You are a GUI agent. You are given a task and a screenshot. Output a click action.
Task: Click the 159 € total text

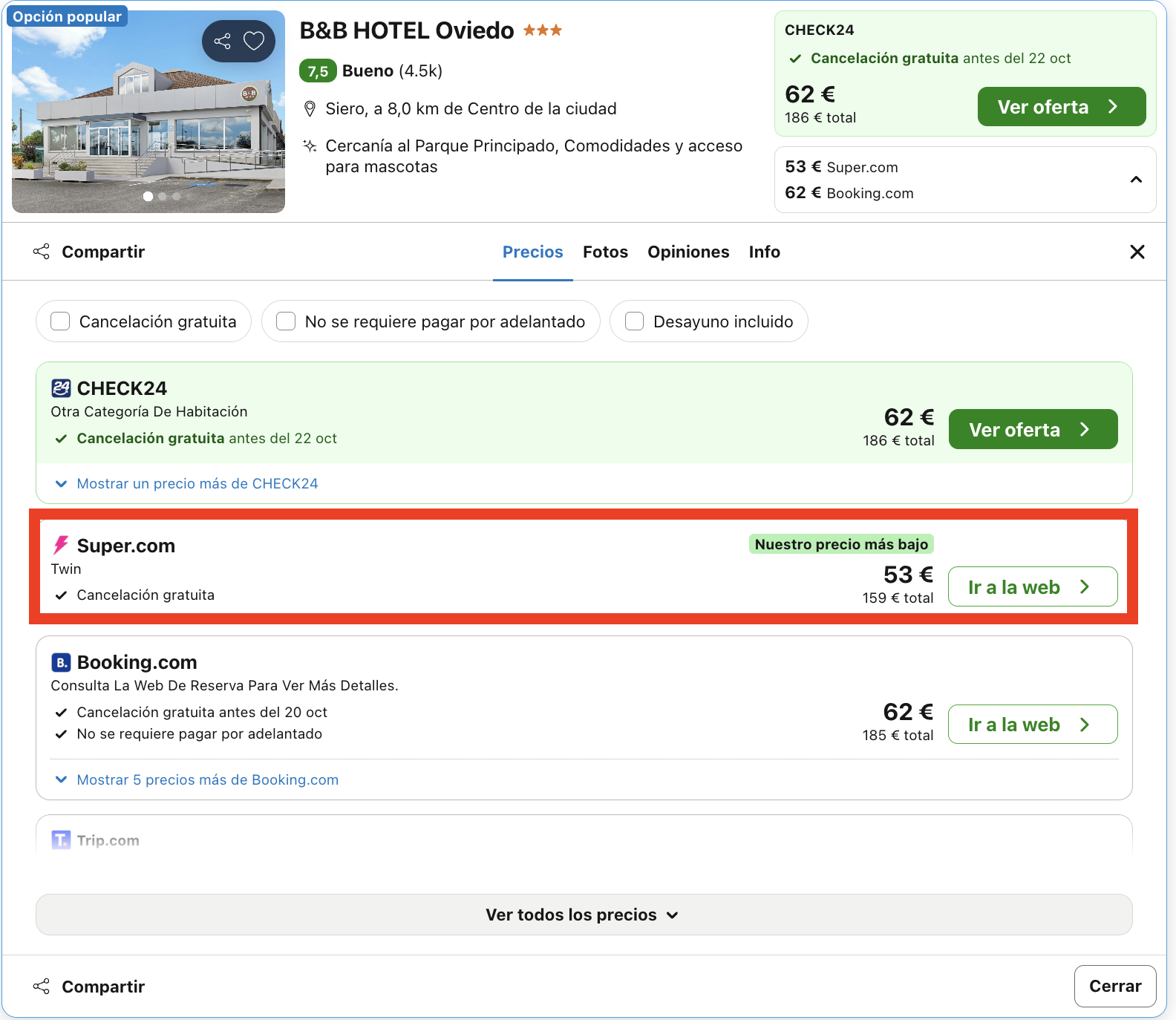[x=898, y=598]
